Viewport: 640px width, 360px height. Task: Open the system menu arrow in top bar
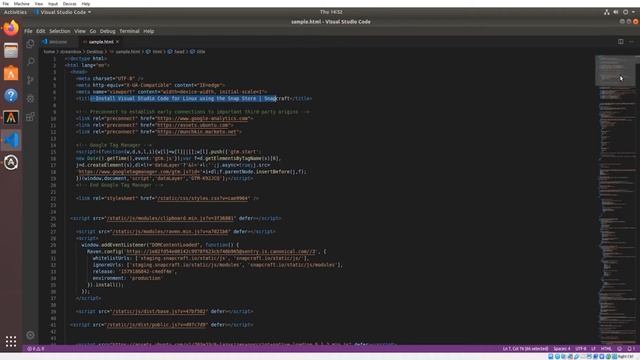coord(633,12)
